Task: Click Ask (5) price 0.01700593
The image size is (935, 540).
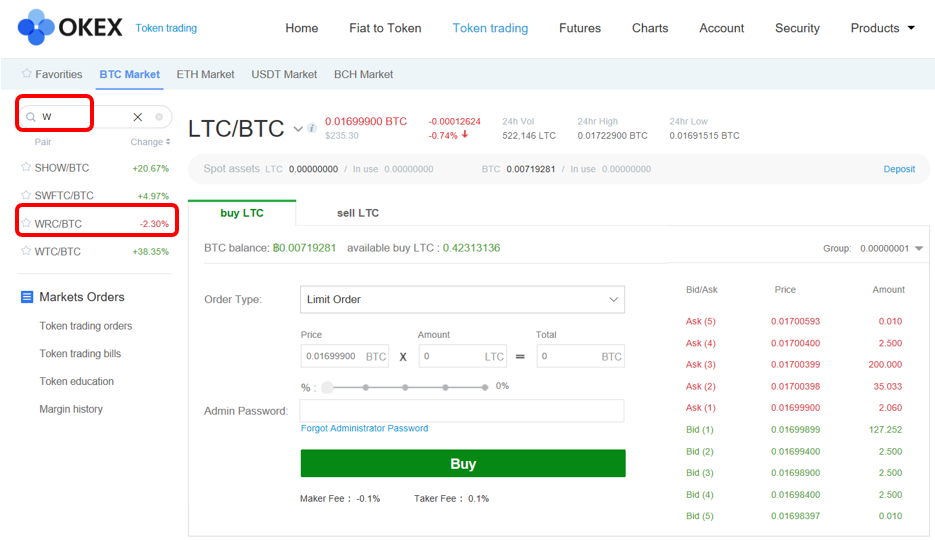Action: (x=795, y=321)
